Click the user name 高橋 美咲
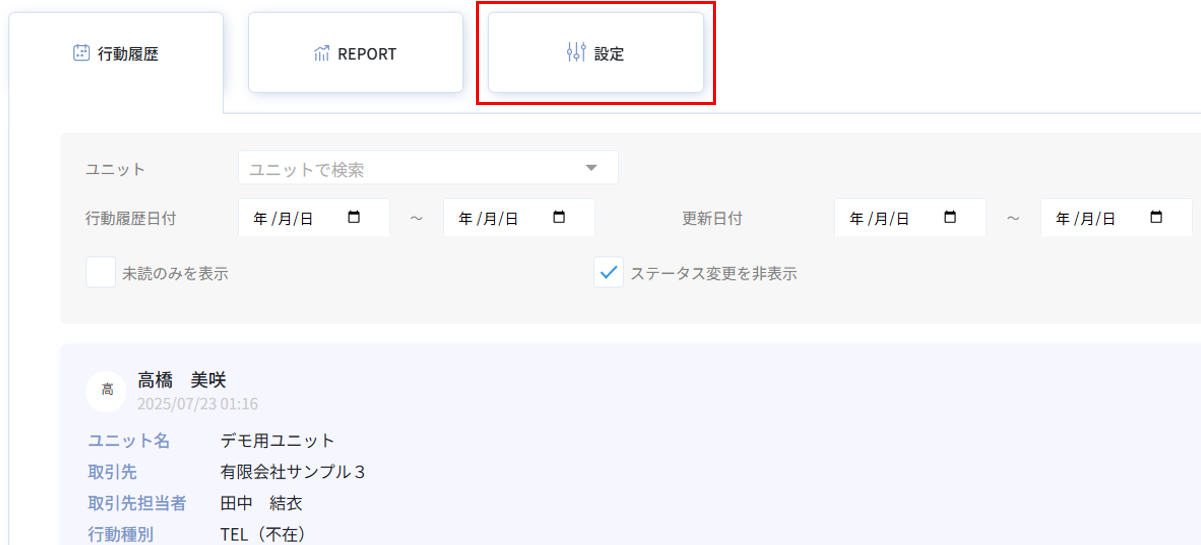Image resolution: width=1201 pixels, height=545 pixels. pyautogui.click(x=182, y=380)
